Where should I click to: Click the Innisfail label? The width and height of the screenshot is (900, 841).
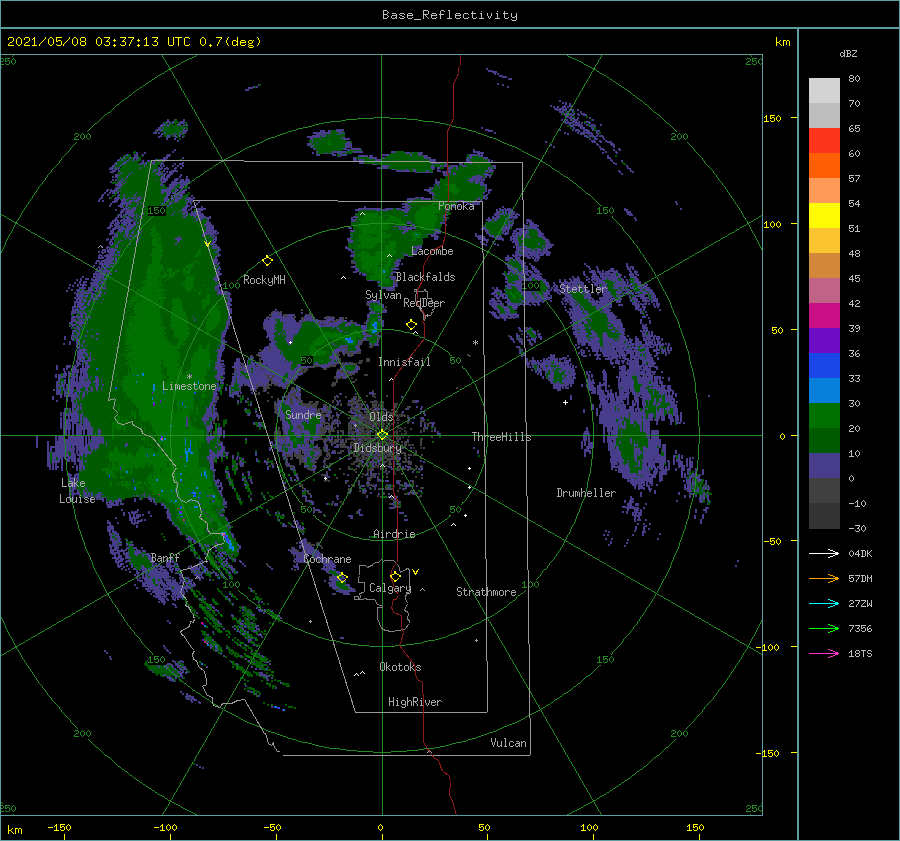pos(405,362)
